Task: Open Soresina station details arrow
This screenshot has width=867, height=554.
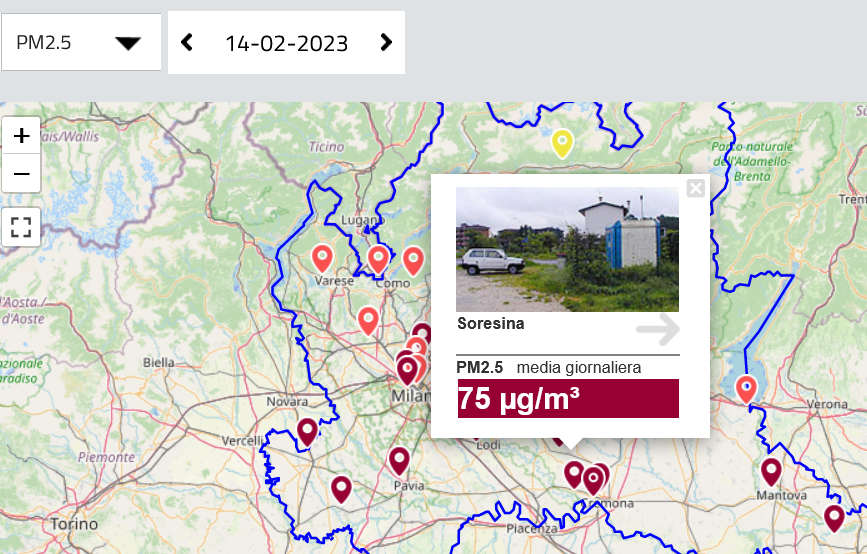Action: [x=658, y=330]
